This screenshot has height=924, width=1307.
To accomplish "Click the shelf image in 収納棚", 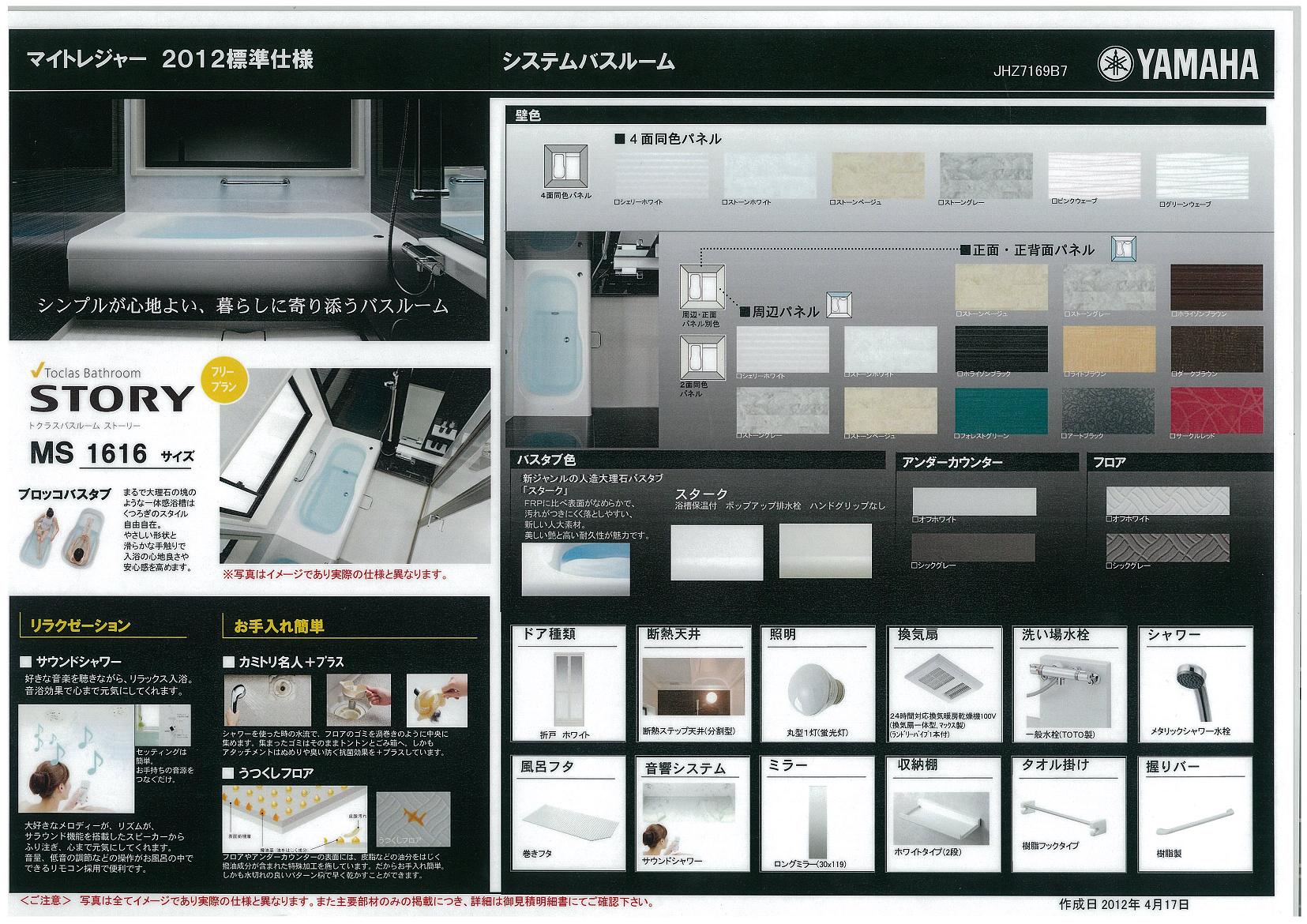I will pyautogui.click(x=941, y=820).
